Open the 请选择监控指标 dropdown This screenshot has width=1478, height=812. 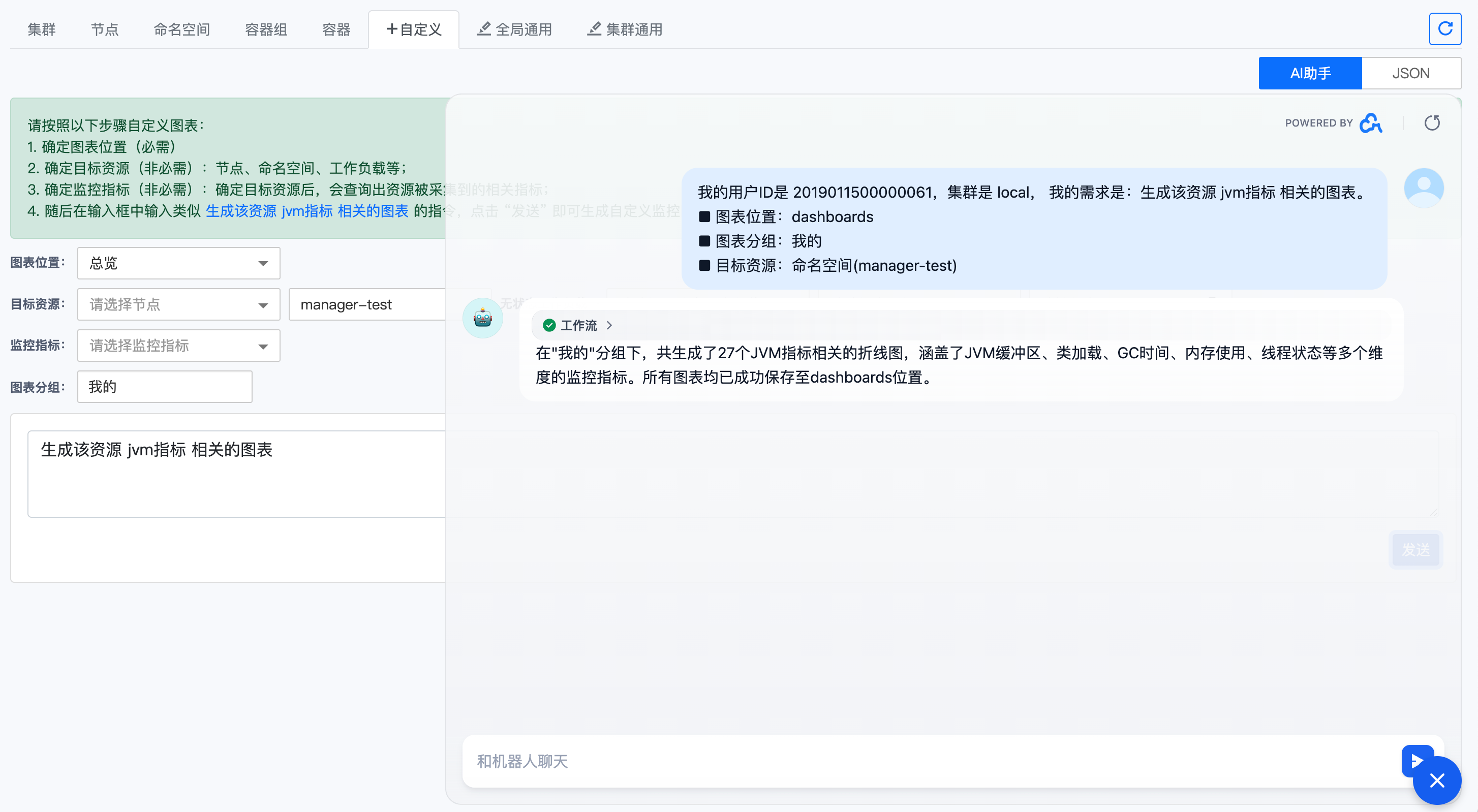(x=178, y=346)
